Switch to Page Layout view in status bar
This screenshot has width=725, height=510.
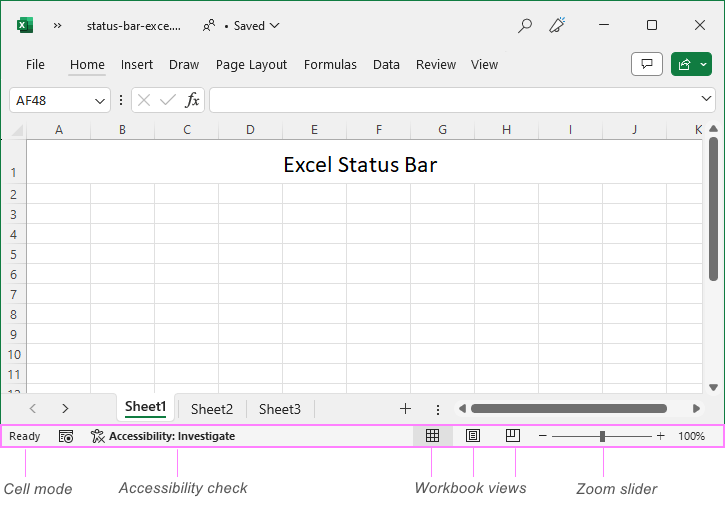(x=473, y=436)
